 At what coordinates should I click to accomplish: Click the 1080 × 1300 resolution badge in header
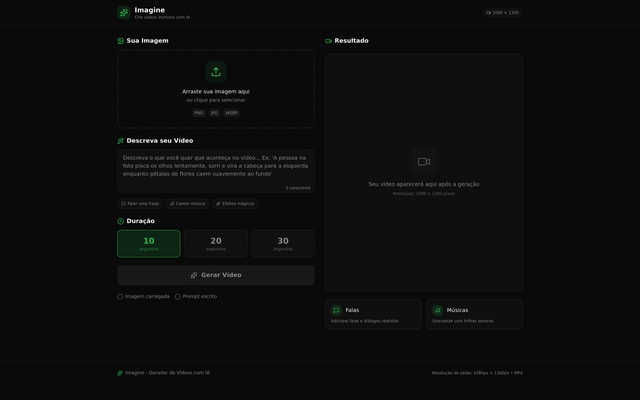coord(502,13)
